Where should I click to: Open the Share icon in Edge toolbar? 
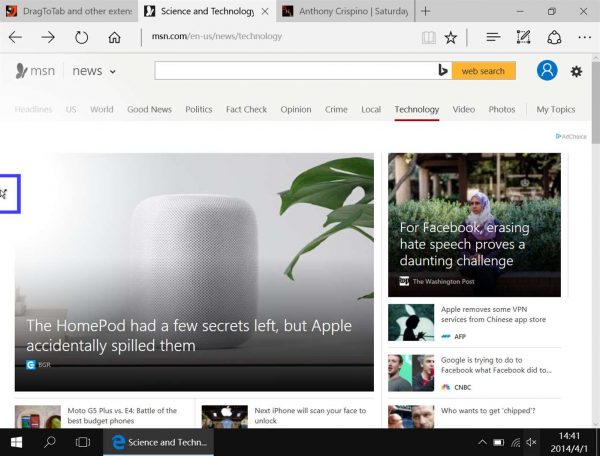(554, 37)
